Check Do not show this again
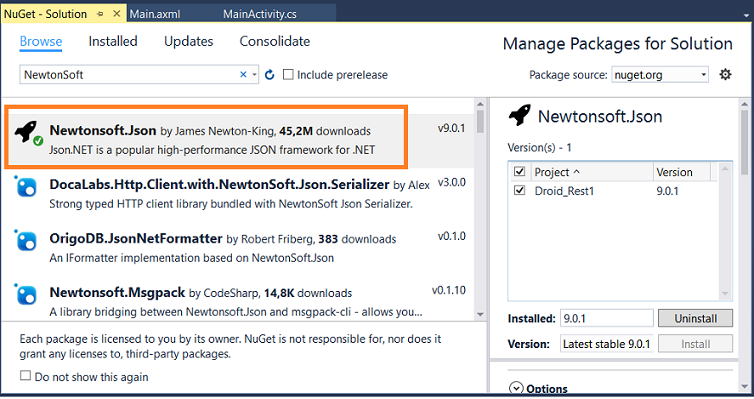The height and width of the screenshot is (399, 754). (25, 376)
